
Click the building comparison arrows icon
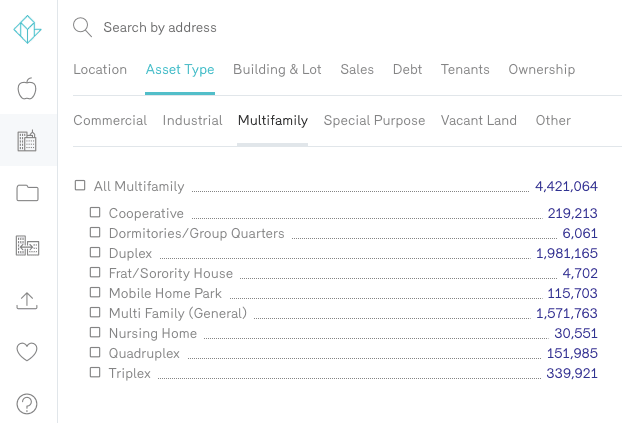28,246
